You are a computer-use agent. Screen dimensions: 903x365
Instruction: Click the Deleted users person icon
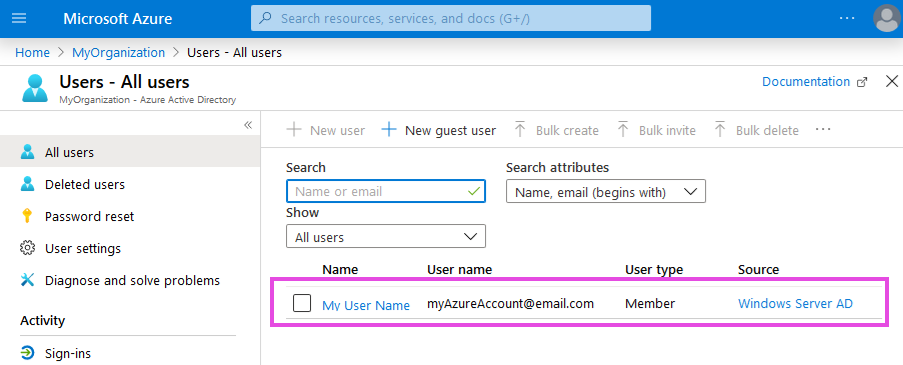pyautogui.click(x=27, y=184)
